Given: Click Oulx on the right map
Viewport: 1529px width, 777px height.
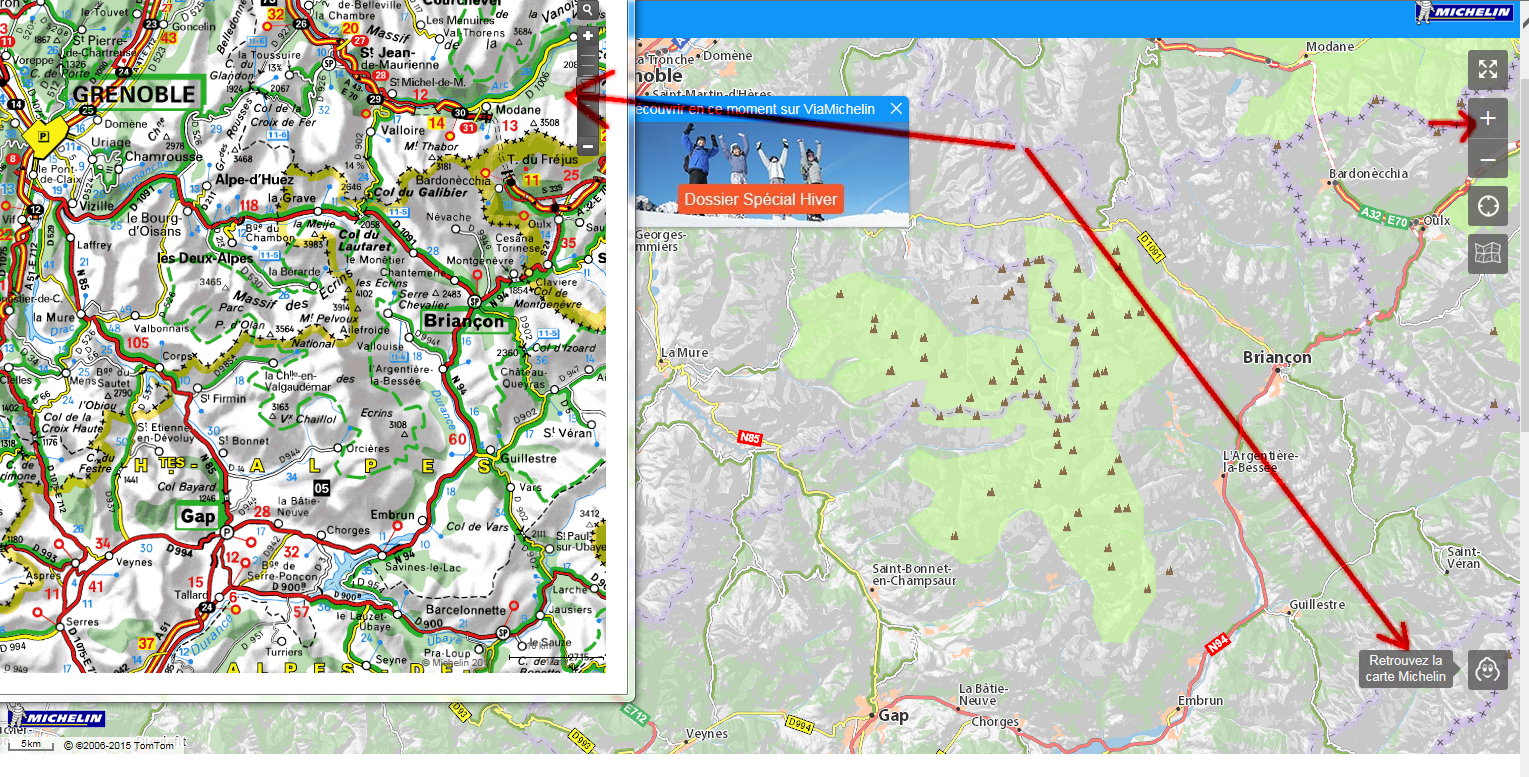Looking at the screenshot, I should [1436, 221].
